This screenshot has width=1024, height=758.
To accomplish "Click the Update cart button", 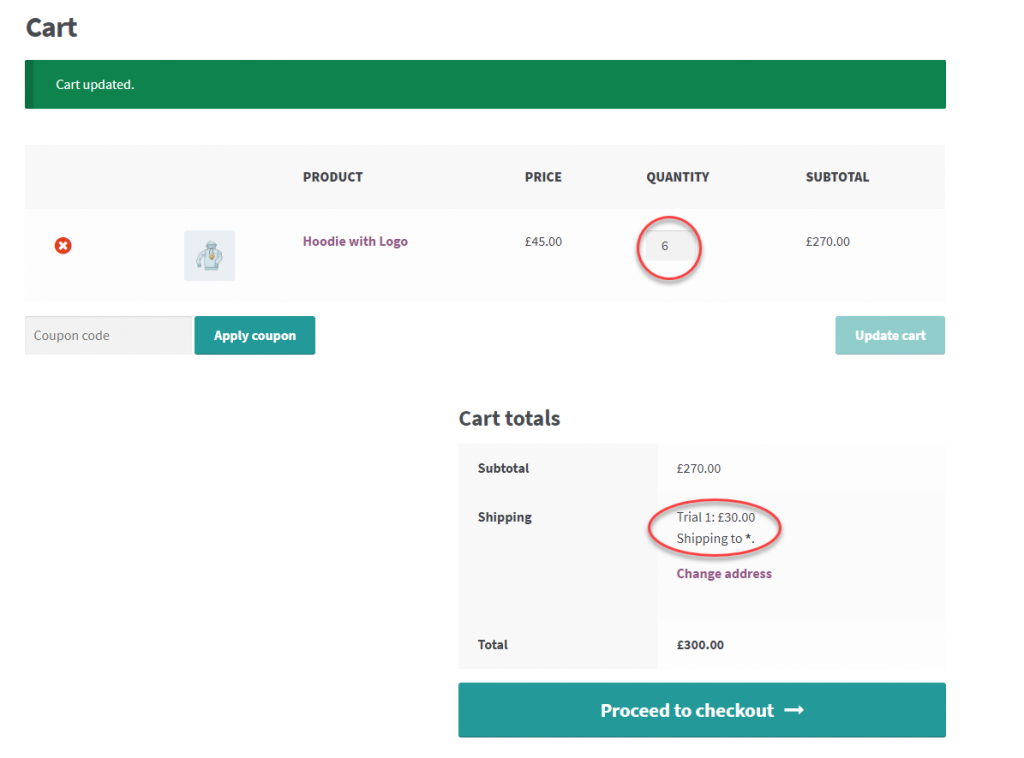I will click(890, 336).
